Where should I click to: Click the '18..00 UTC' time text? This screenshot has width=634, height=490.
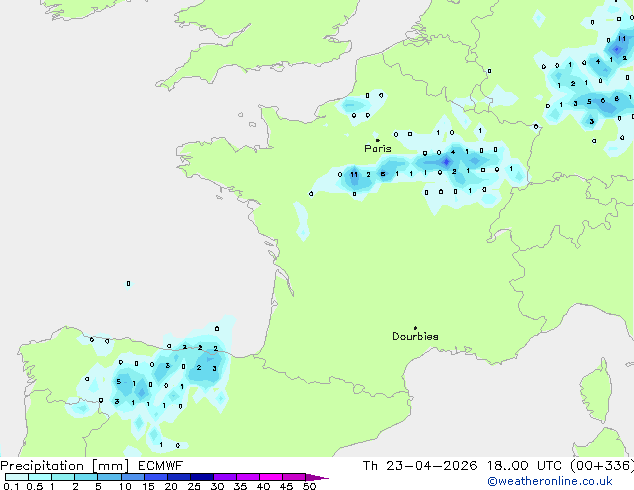click(524, 466)
